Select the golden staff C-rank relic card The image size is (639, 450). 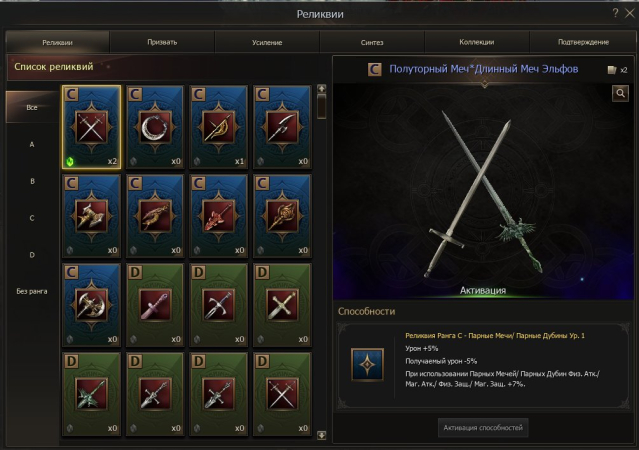coord(282,216)
